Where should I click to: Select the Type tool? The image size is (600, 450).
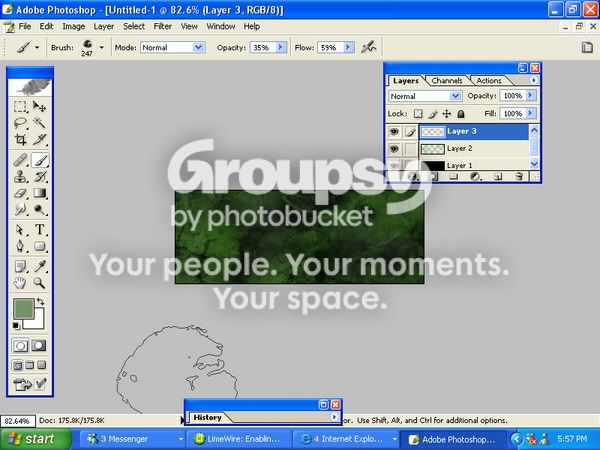(39, 230)
